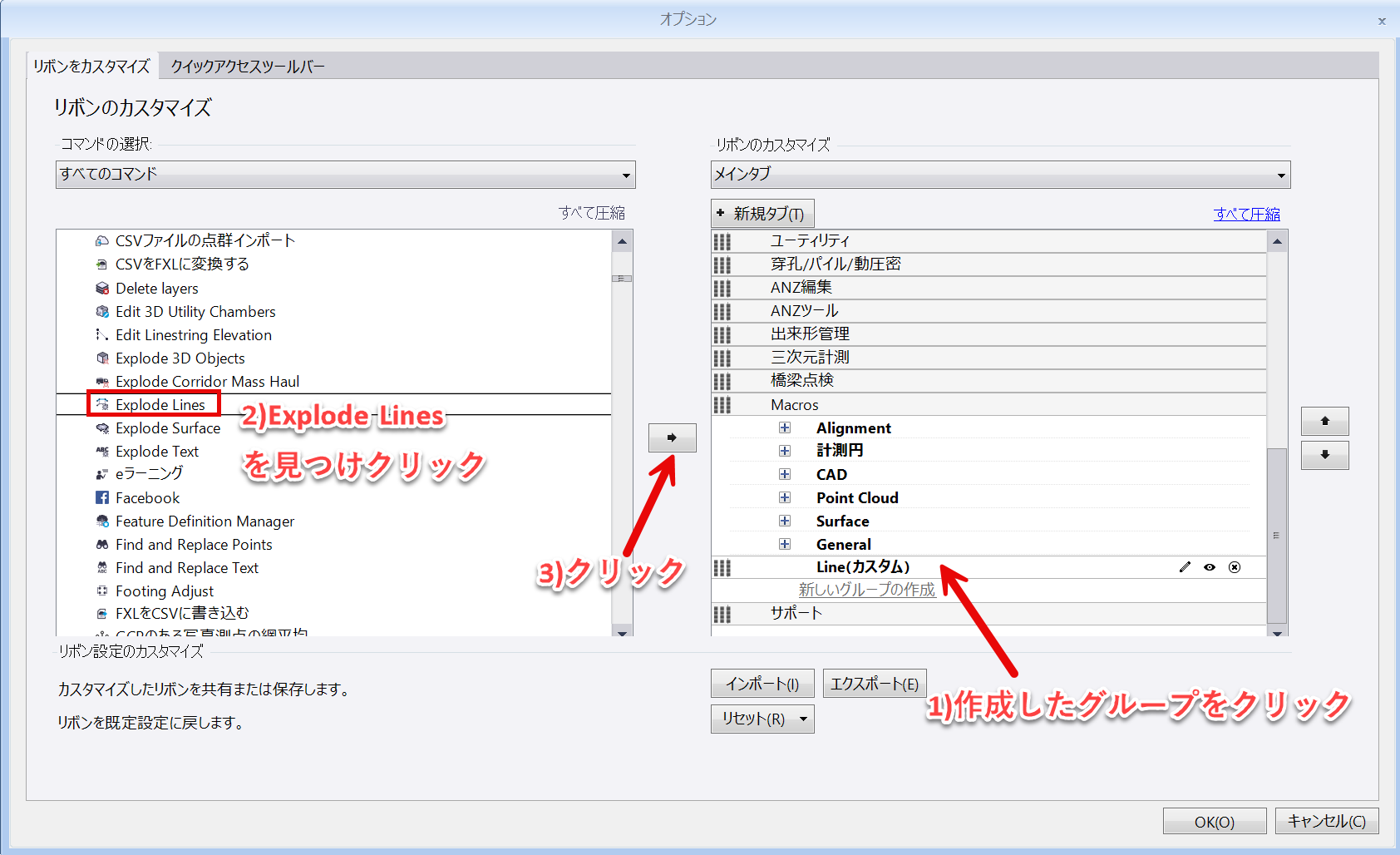Confirm with the OK(O) button
This screenshot has width=1400, height=855.
click(1215, 822)
